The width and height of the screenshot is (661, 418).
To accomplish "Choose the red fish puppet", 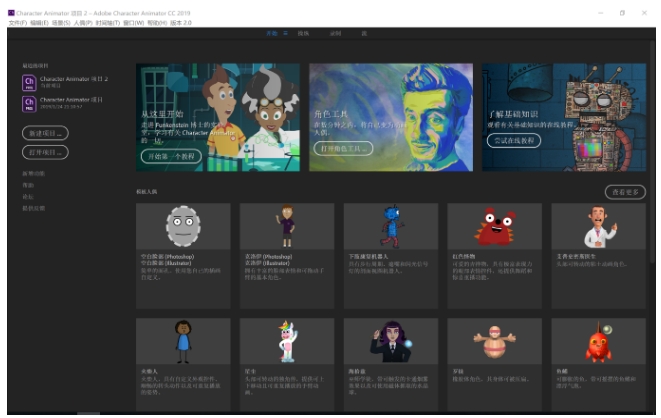I will click(x=599, y=341).
